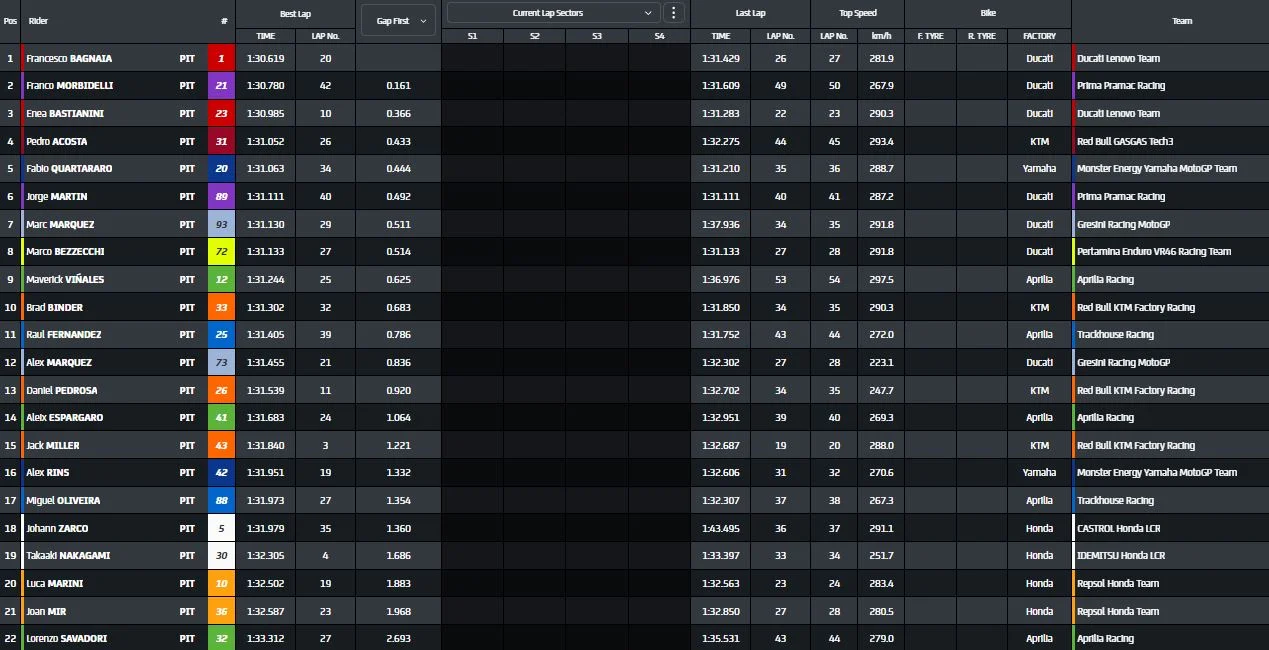1269x650 pixels.
Task: Click top speed value 223.1
Action: point(882,363)
